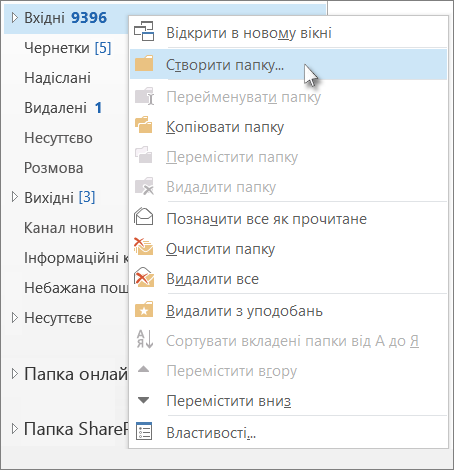Select Позначити все як прочитане
Screen dimensions: 454x470
pos(288,219)
